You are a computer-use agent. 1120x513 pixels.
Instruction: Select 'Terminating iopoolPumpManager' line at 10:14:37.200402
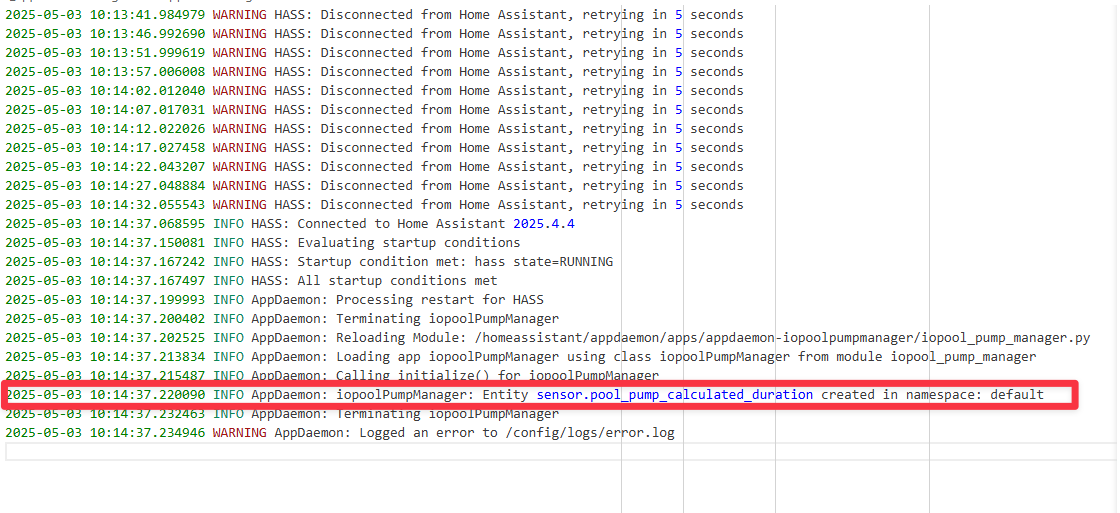click(282, 319)
